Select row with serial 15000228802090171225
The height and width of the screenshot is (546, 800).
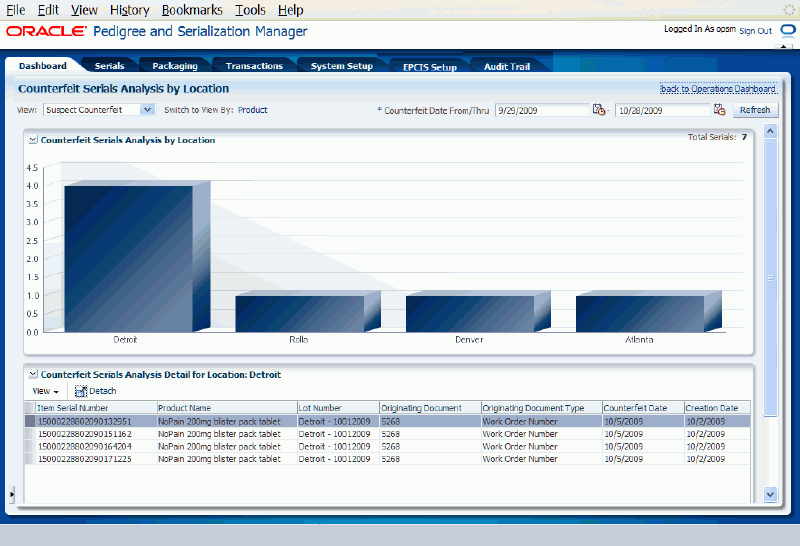point(388,459)
